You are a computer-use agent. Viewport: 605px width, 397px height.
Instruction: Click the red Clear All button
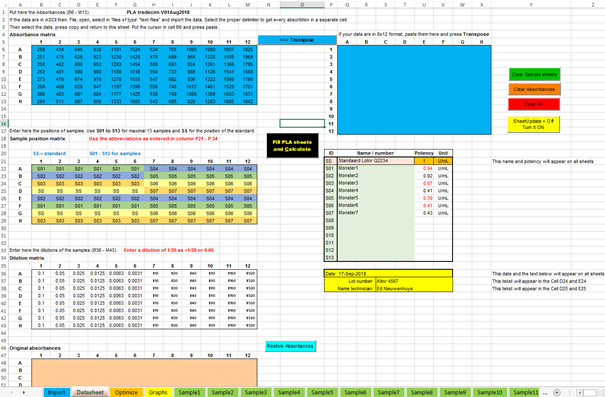tap(534, 104)
